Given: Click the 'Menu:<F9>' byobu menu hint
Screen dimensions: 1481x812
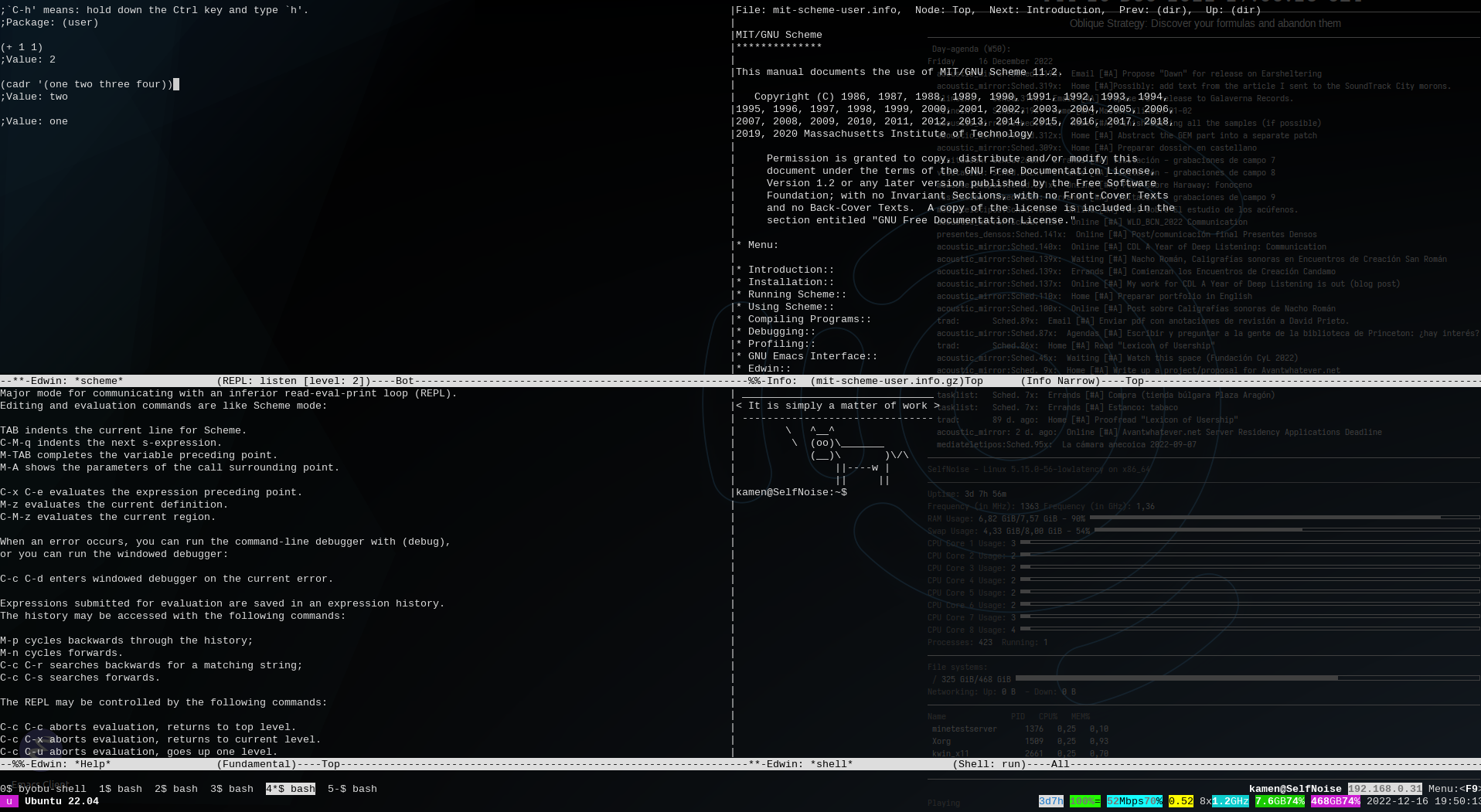Looking at the screenshot, I should pos(1453,789).
